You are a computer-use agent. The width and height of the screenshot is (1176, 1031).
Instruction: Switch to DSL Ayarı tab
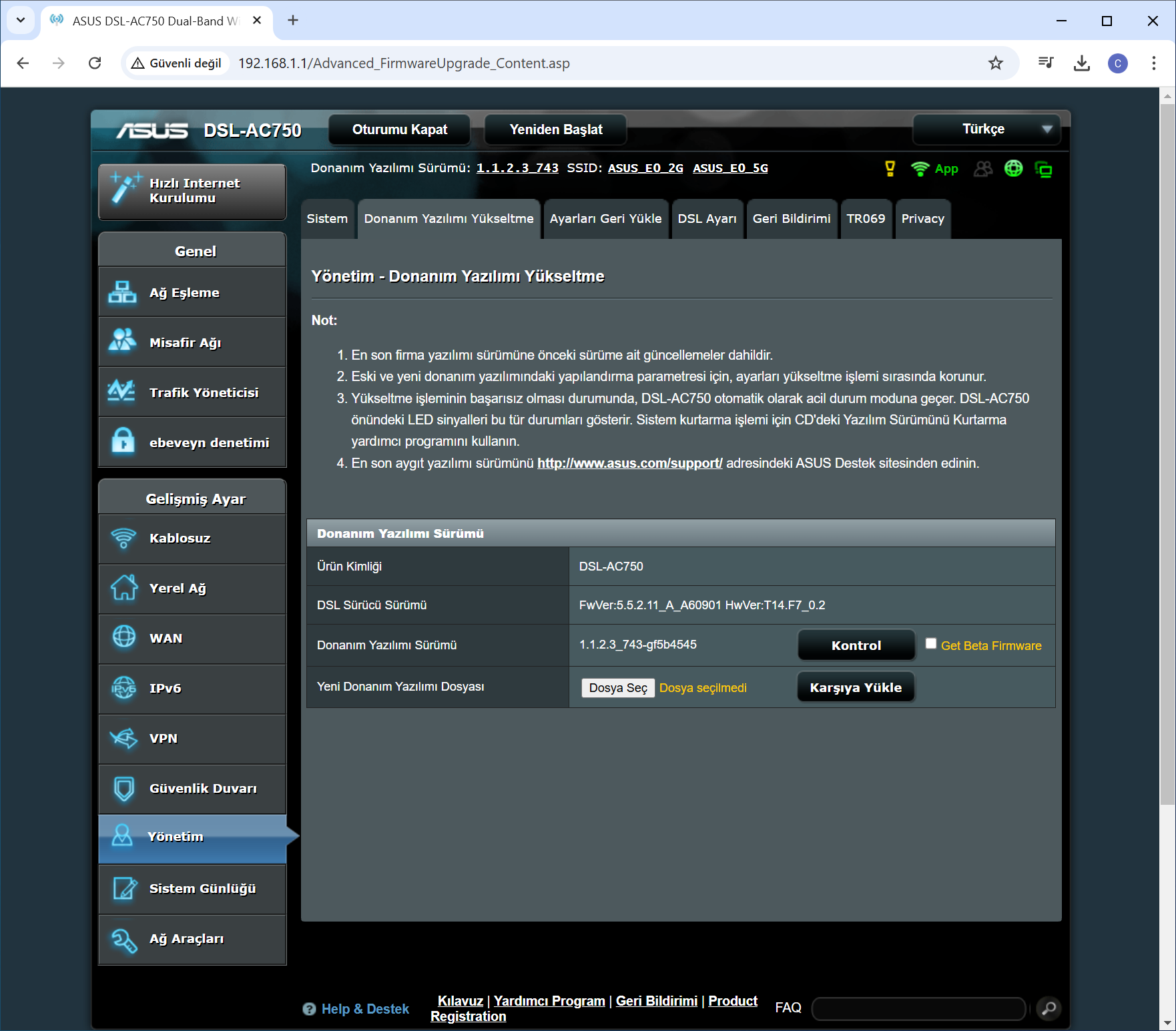(707, 219)
